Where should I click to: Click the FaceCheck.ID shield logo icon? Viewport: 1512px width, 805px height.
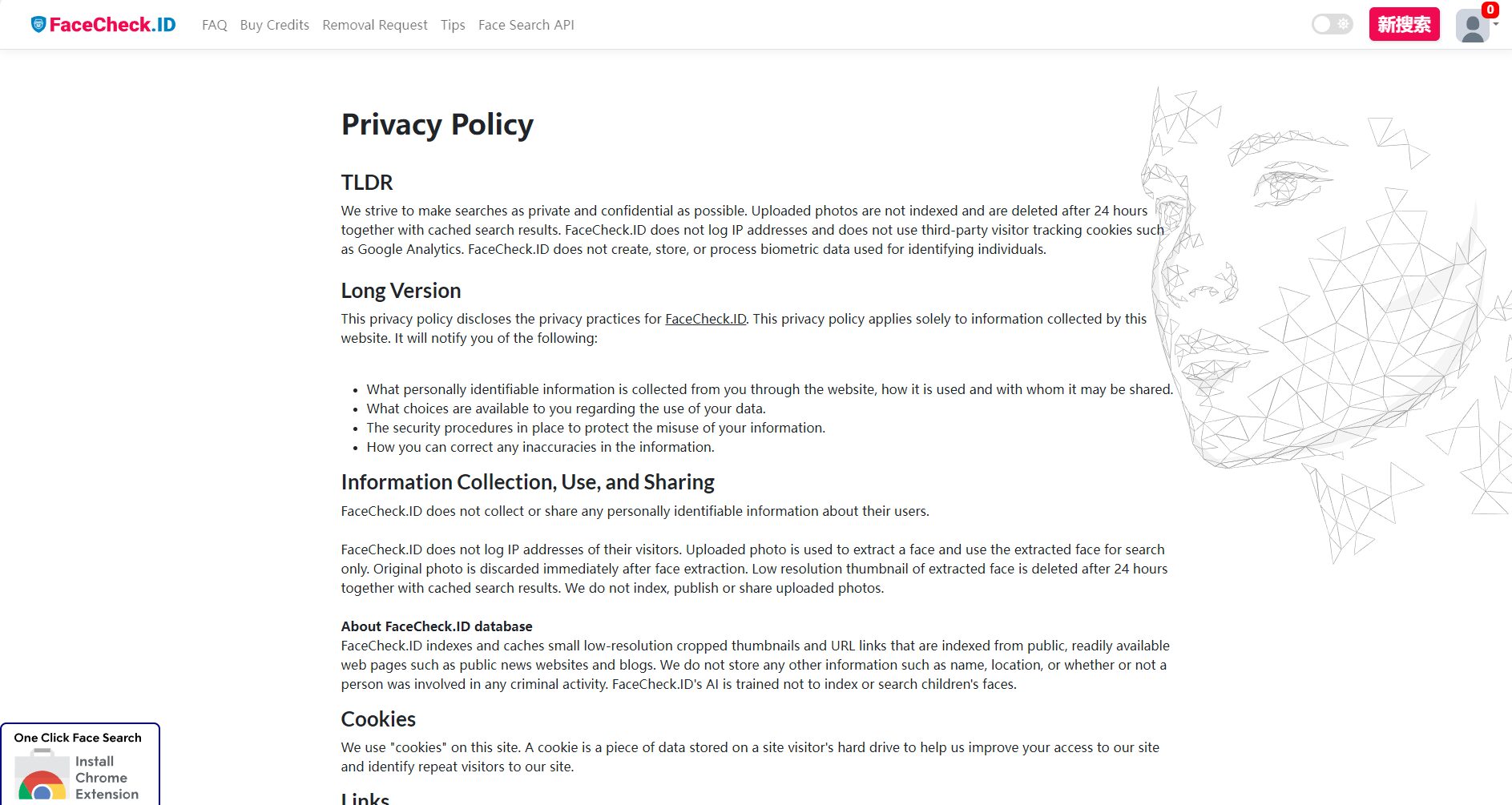tap(38, 25)
